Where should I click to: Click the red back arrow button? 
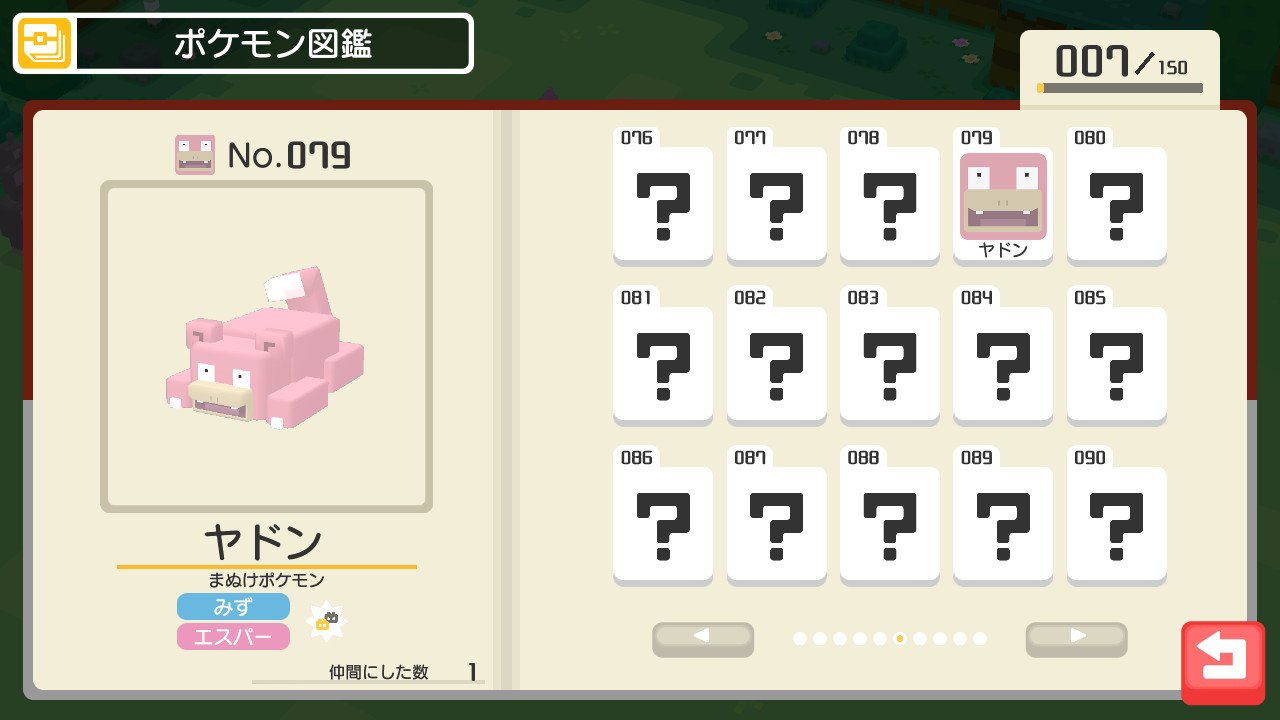click(x=1223, y=663)
